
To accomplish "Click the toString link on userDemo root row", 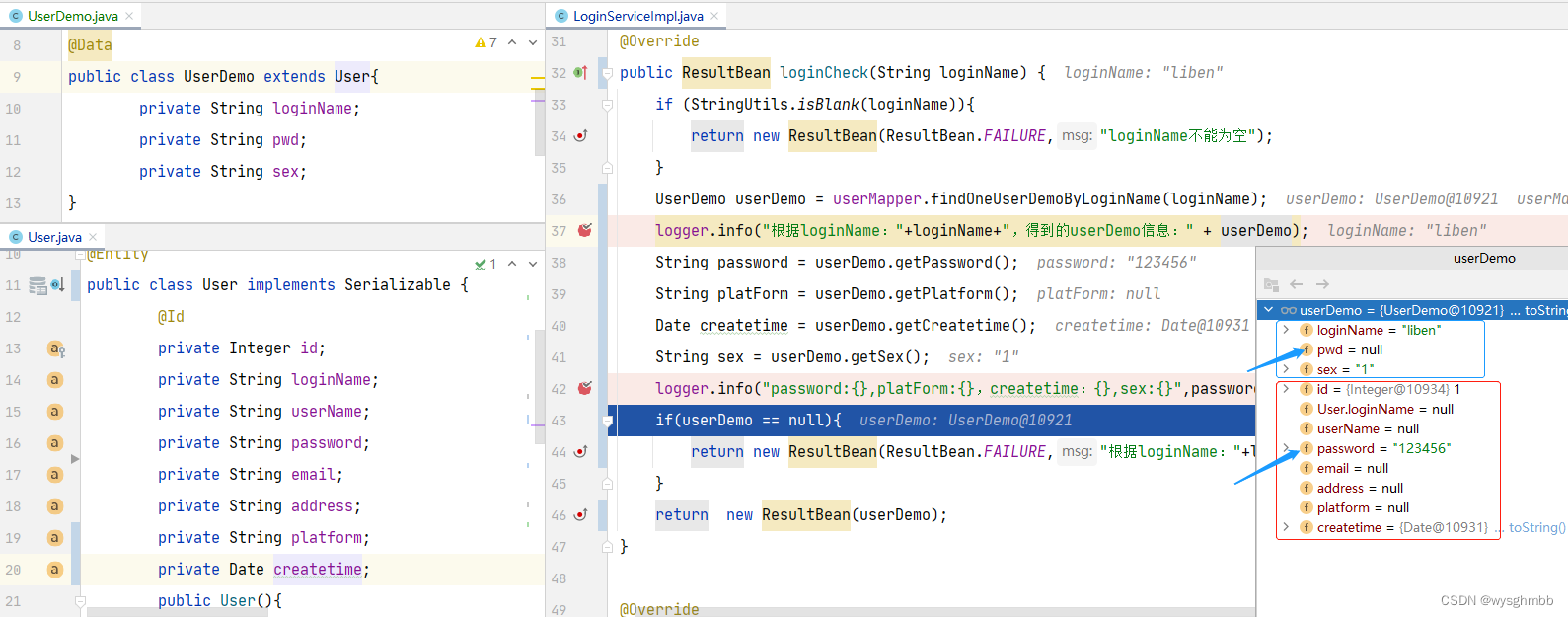I will pos(1545,310).
